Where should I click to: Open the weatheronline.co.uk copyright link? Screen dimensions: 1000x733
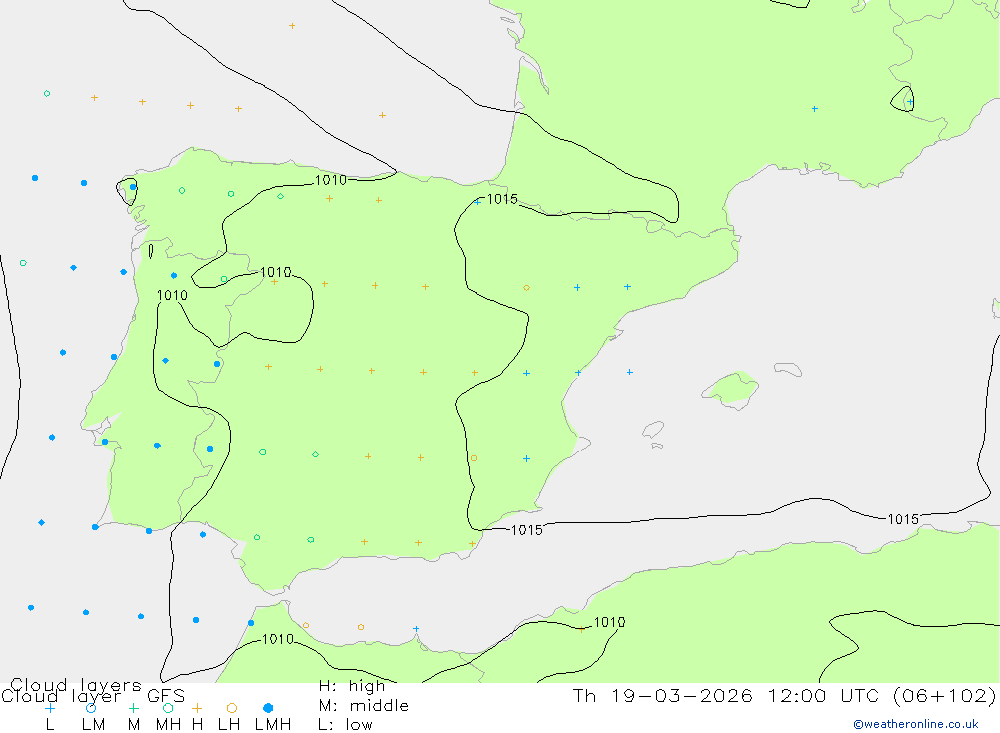tap(916, 724)
